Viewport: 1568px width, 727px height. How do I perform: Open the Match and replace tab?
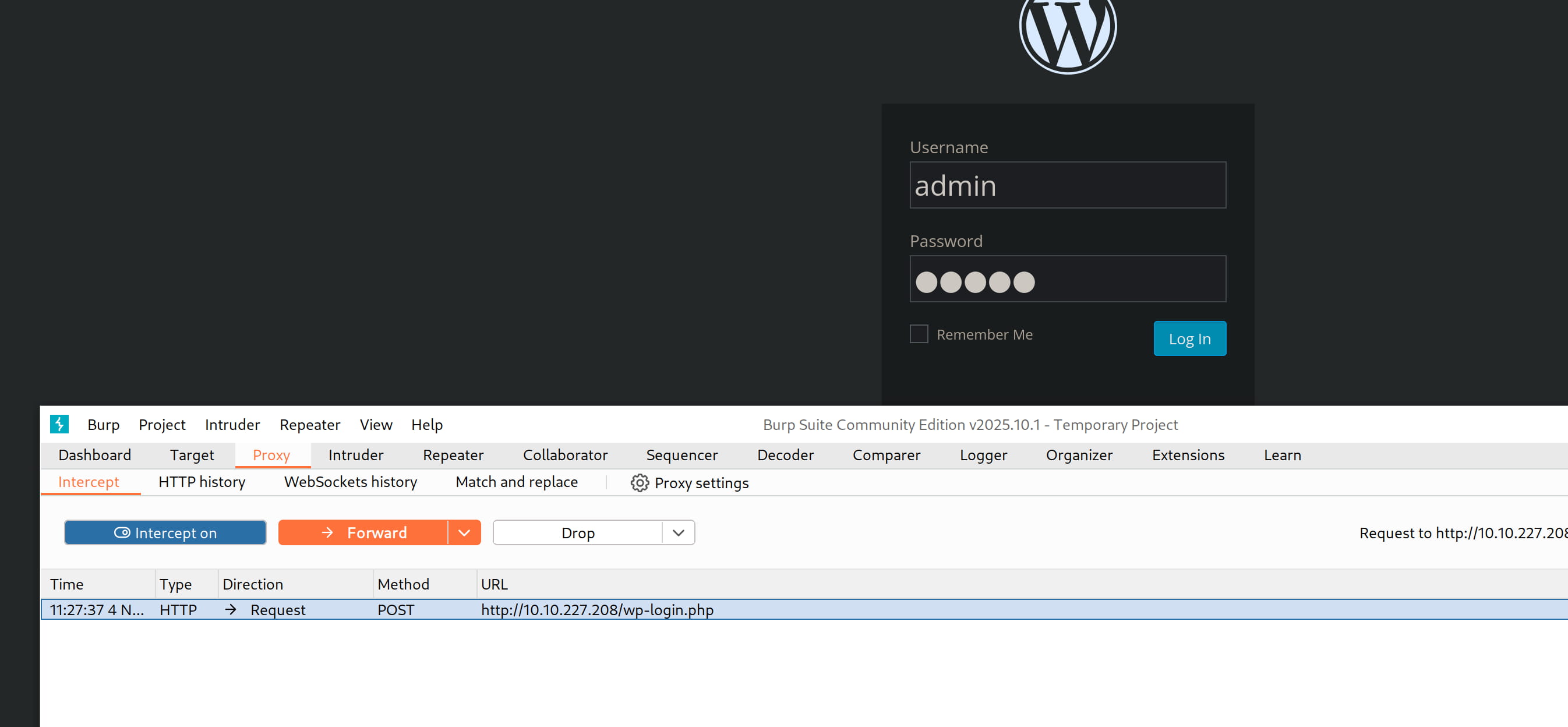(x=516, y=482)
